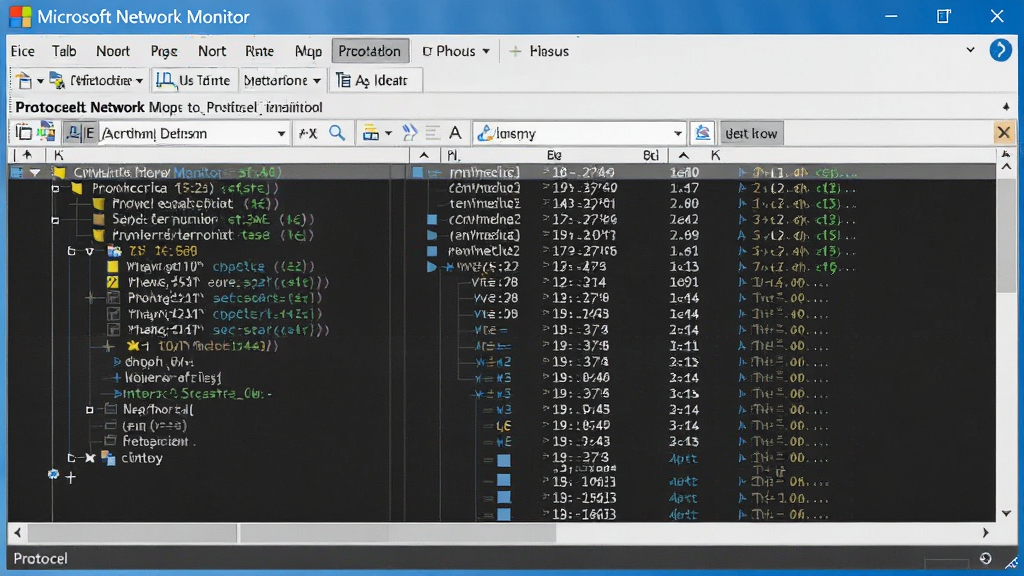The image size is (1024, 576).
Task: Sort by the Ee column header
Action: [554, 155]
